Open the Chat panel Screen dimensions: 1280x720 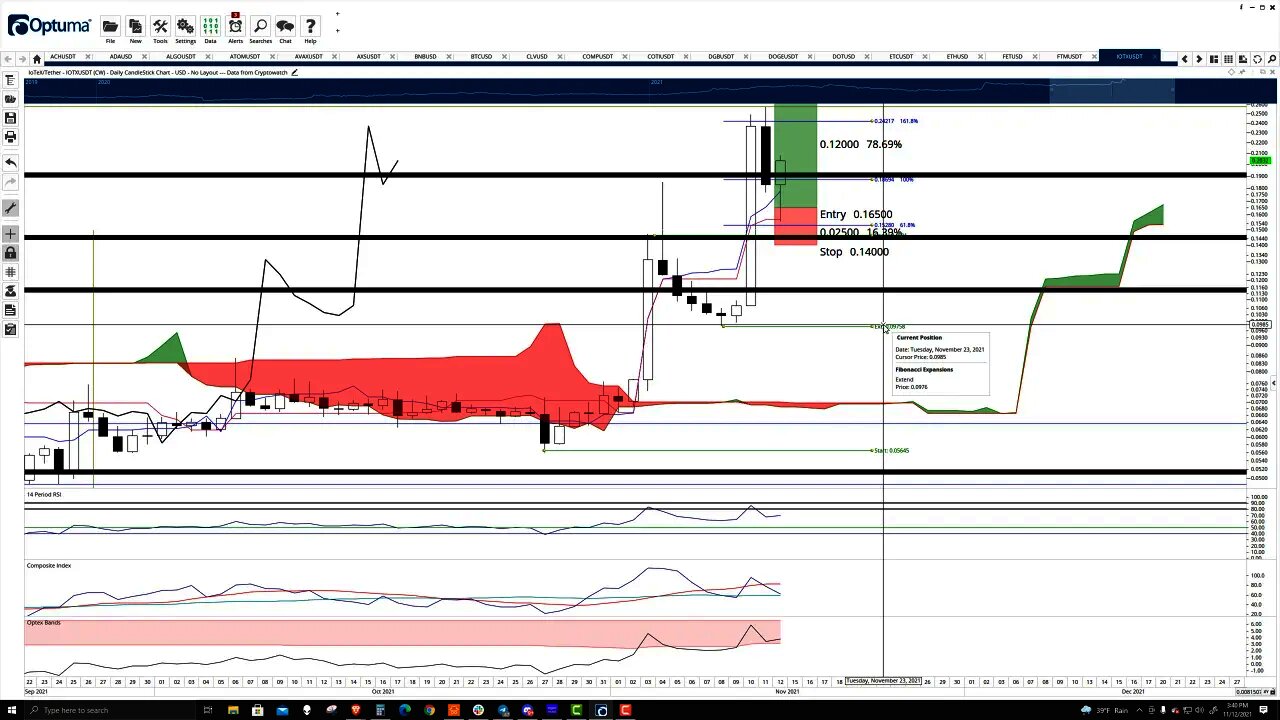point(285,29)
